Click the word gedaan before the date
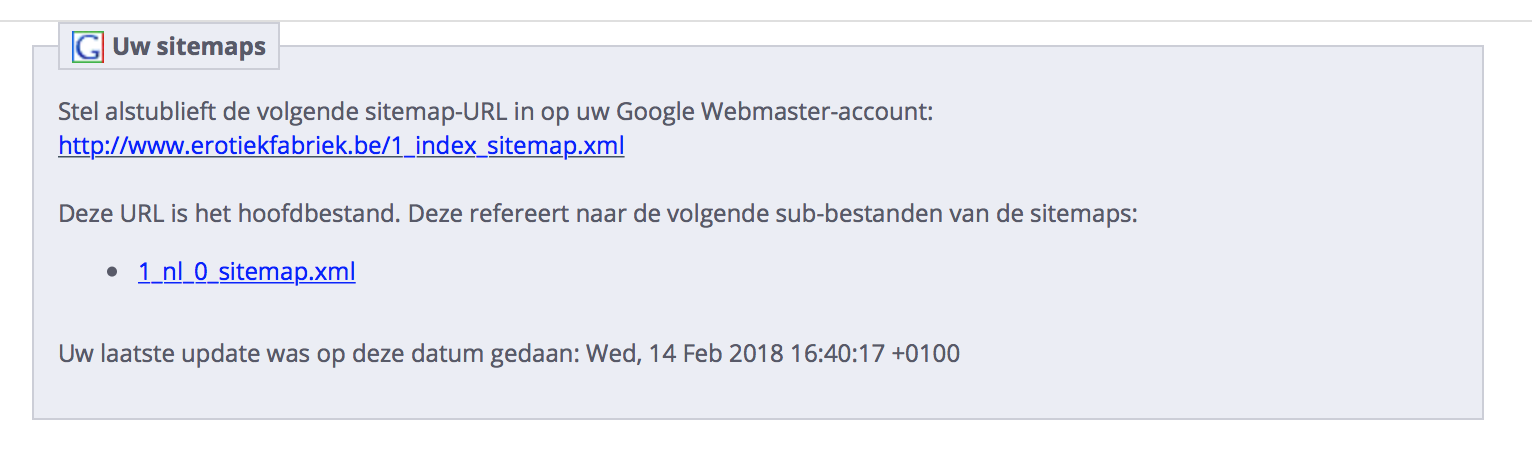Screen dimensions: 1532x472 pos(543,353)
